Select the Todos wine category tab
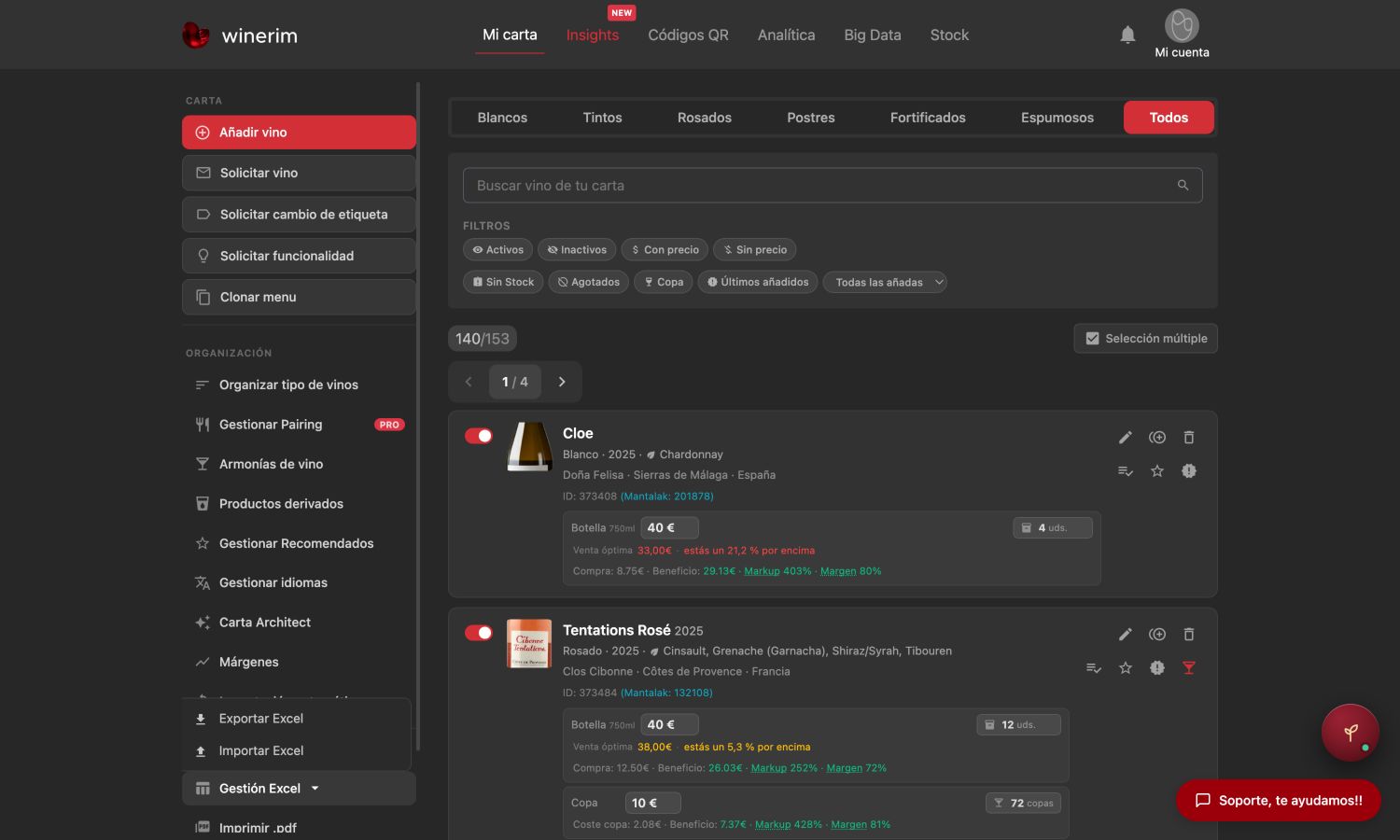This screenshot has height=840, width=1400. tap(1169, 118)
